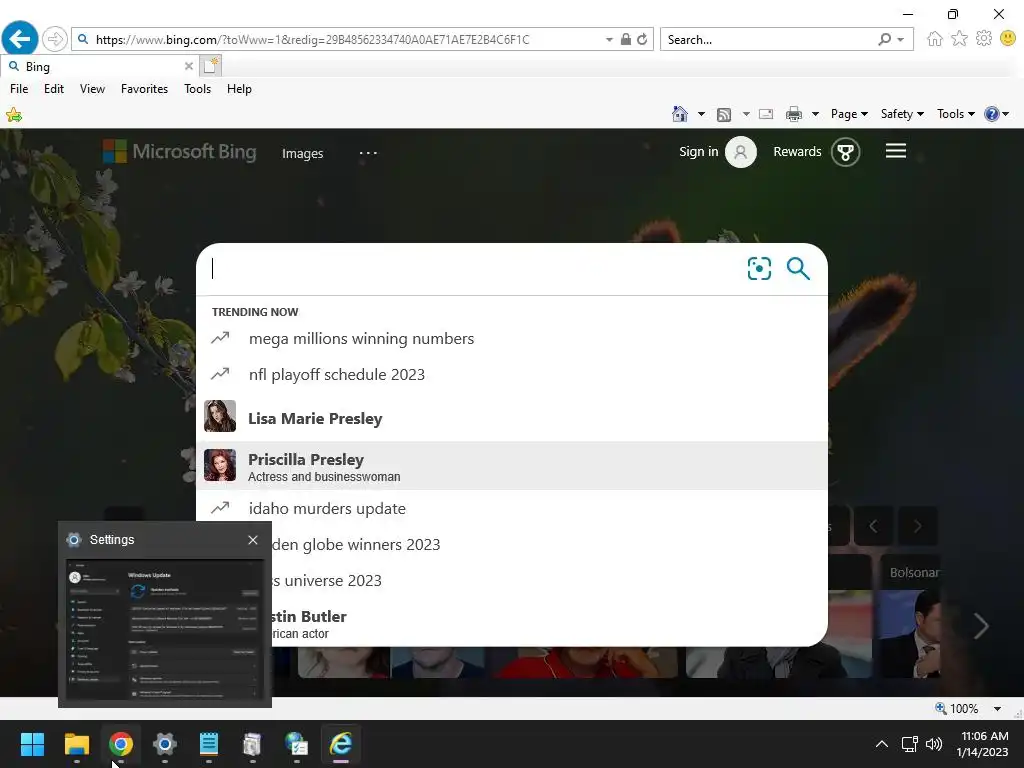Select suggestion mega millions winning numbers

click(512, 338)
